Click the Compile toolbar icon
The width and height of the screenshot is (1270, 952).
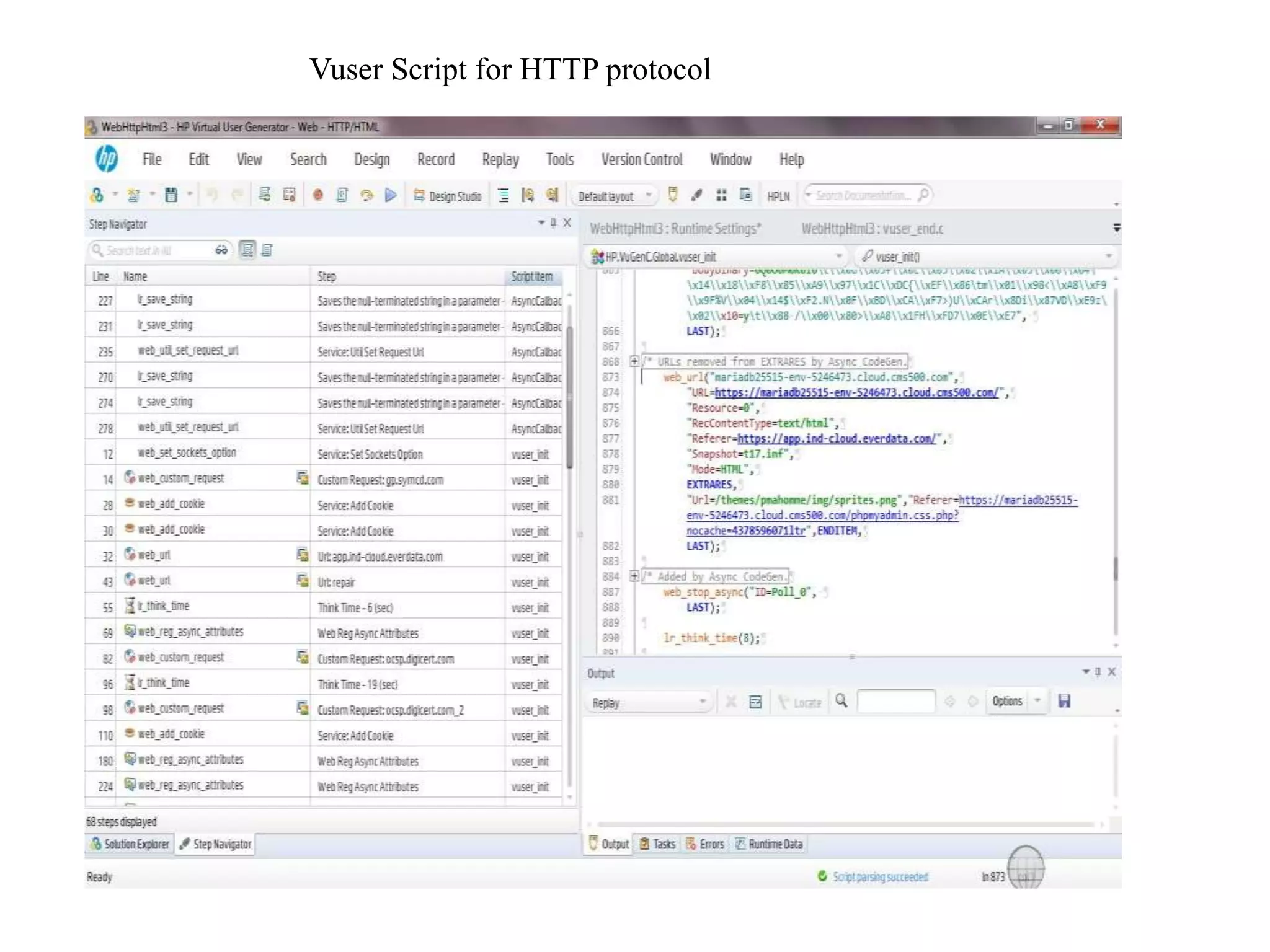[366, 196]
